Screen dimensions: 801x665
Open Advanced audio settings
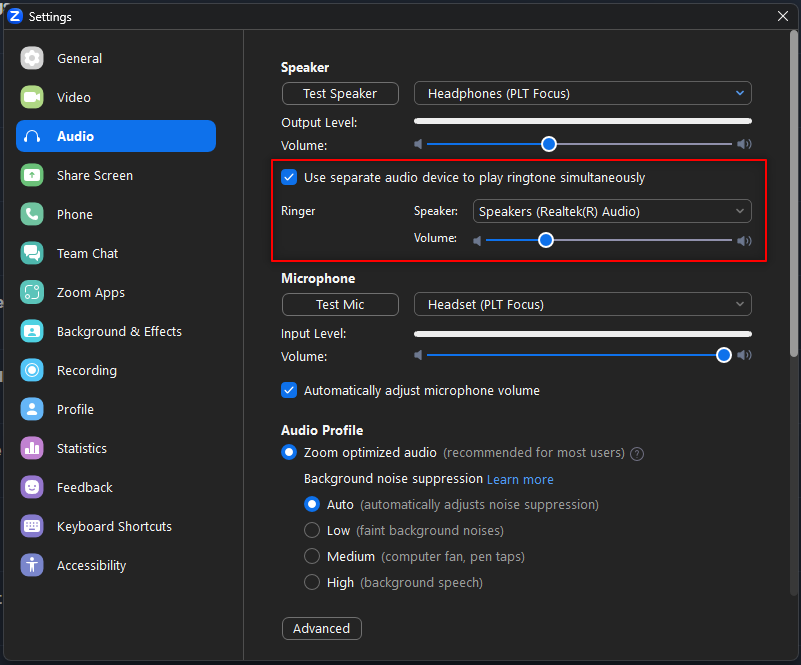[x=322, y=628]
